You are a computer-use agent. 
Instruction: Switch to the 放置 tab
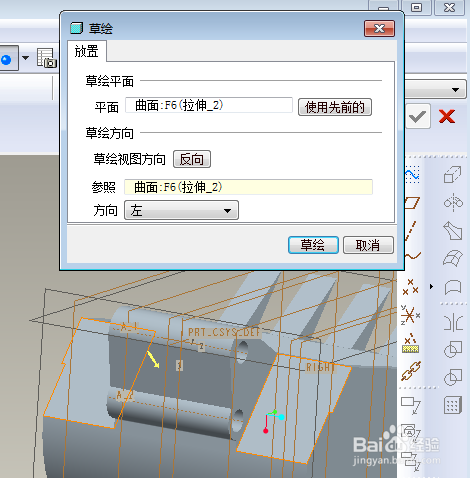pos(87,51)
